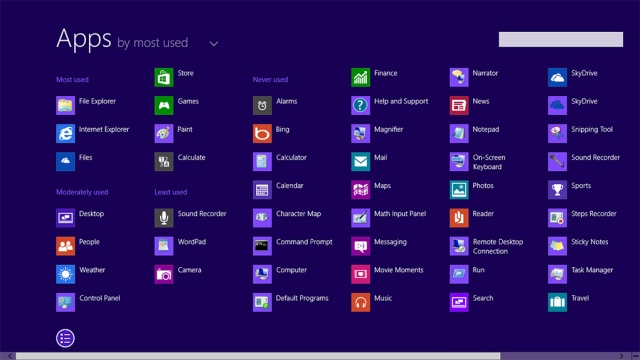This screenshot has height=360, width=640.
Task: Click the 'Default Programs' label
Action: click(x=302, y=298)
